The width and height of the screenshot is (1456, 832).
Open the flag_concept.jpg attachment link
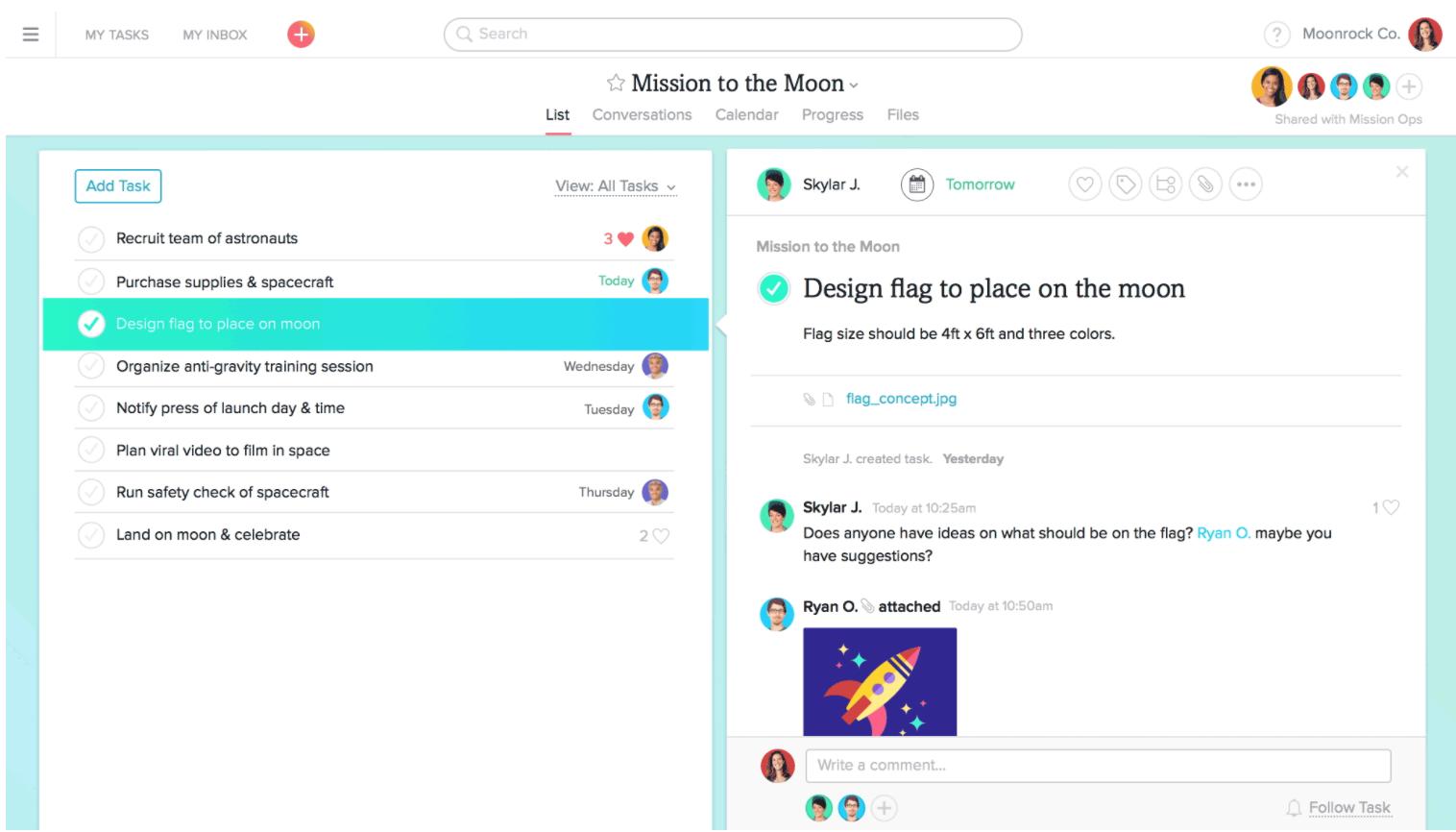pos(901,399)
